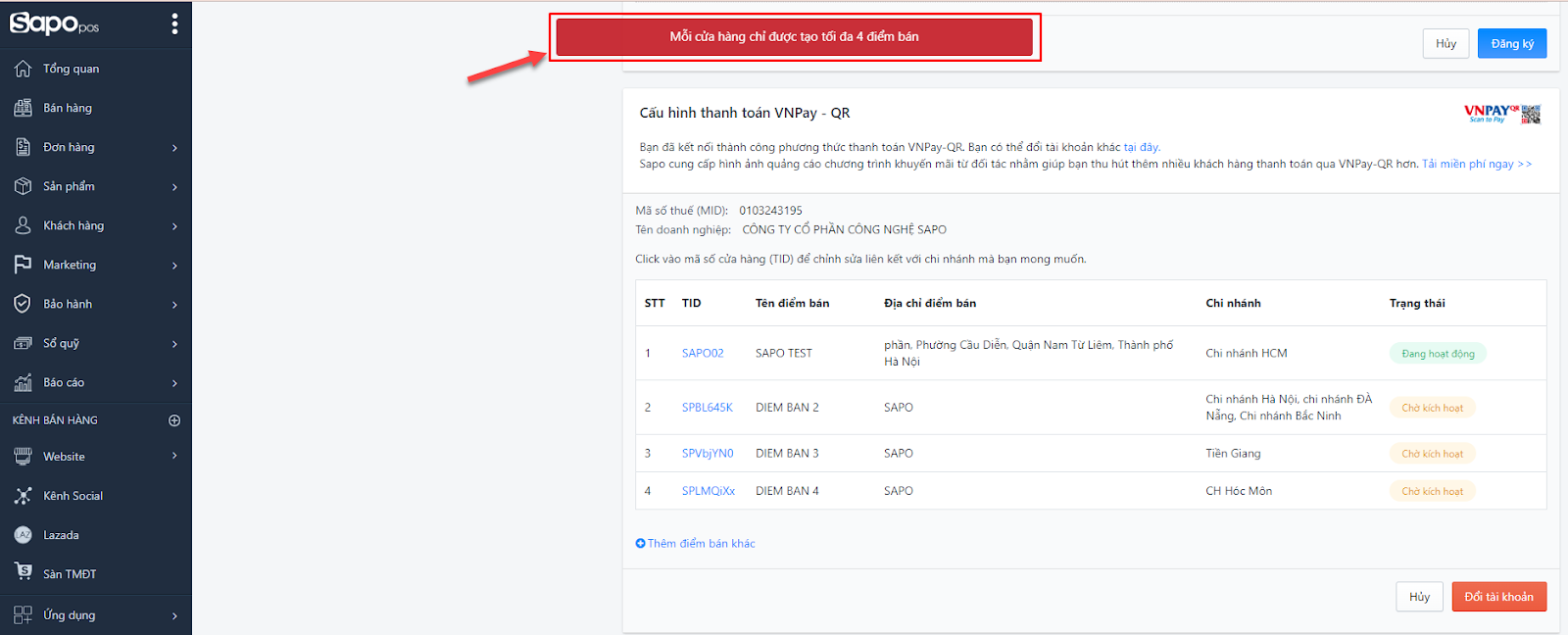1568x635 pixels.
Task: Click the VNPay QR logo
Action: [1502, 114]
